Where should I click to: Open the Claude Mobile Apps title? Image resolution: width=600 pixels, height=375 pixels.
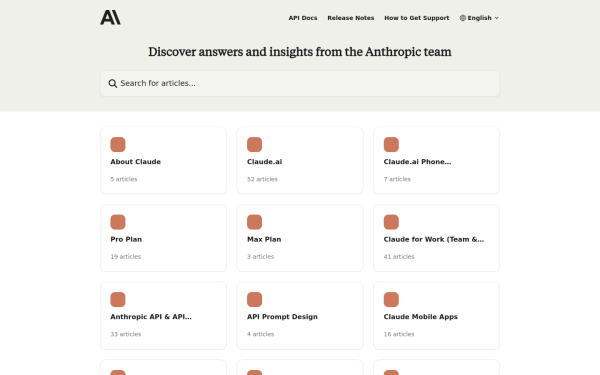click(421, 317)
